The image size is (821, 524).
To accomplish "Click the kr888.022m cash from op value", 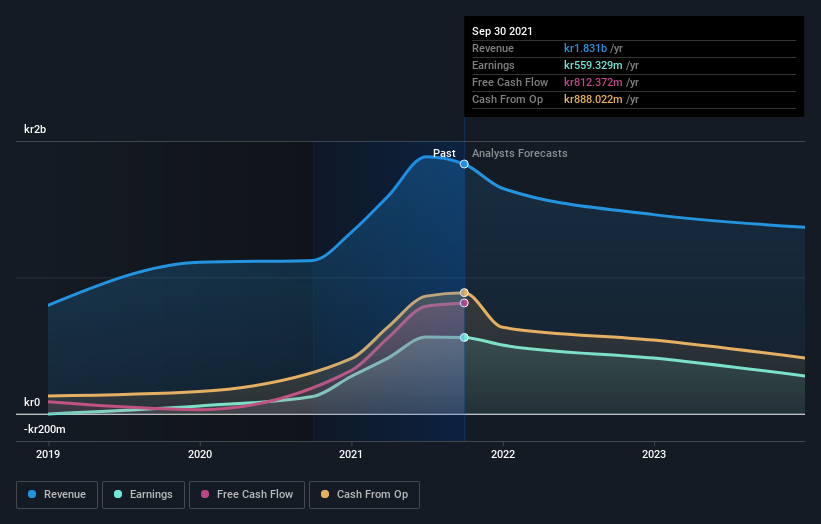I will (x=593, y=99).
